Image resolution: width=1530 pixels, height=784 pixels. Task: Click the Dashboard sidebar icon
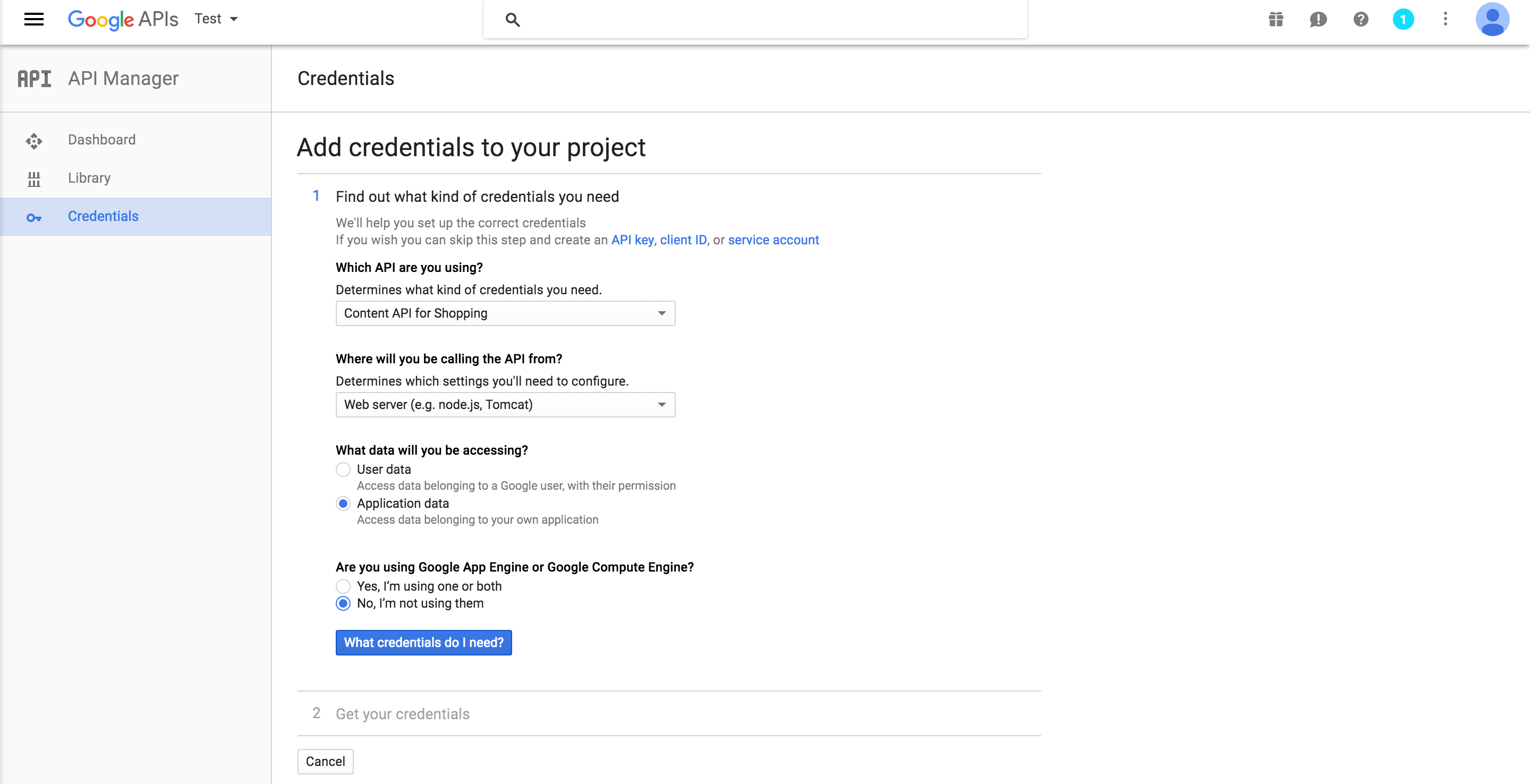pyautogui.click(x=34, y=140)
